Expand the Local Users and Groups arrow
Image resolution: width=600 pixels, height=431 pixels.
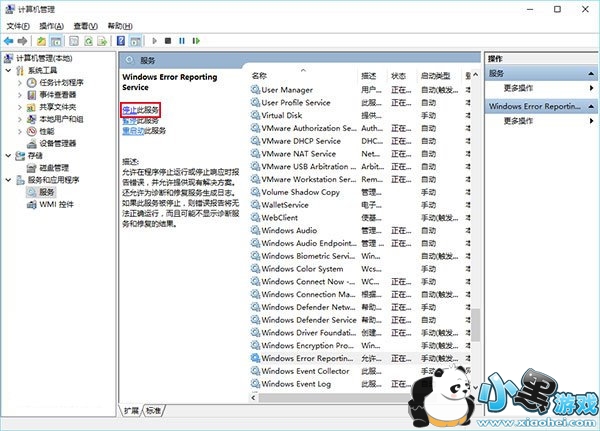click(20, 119)
